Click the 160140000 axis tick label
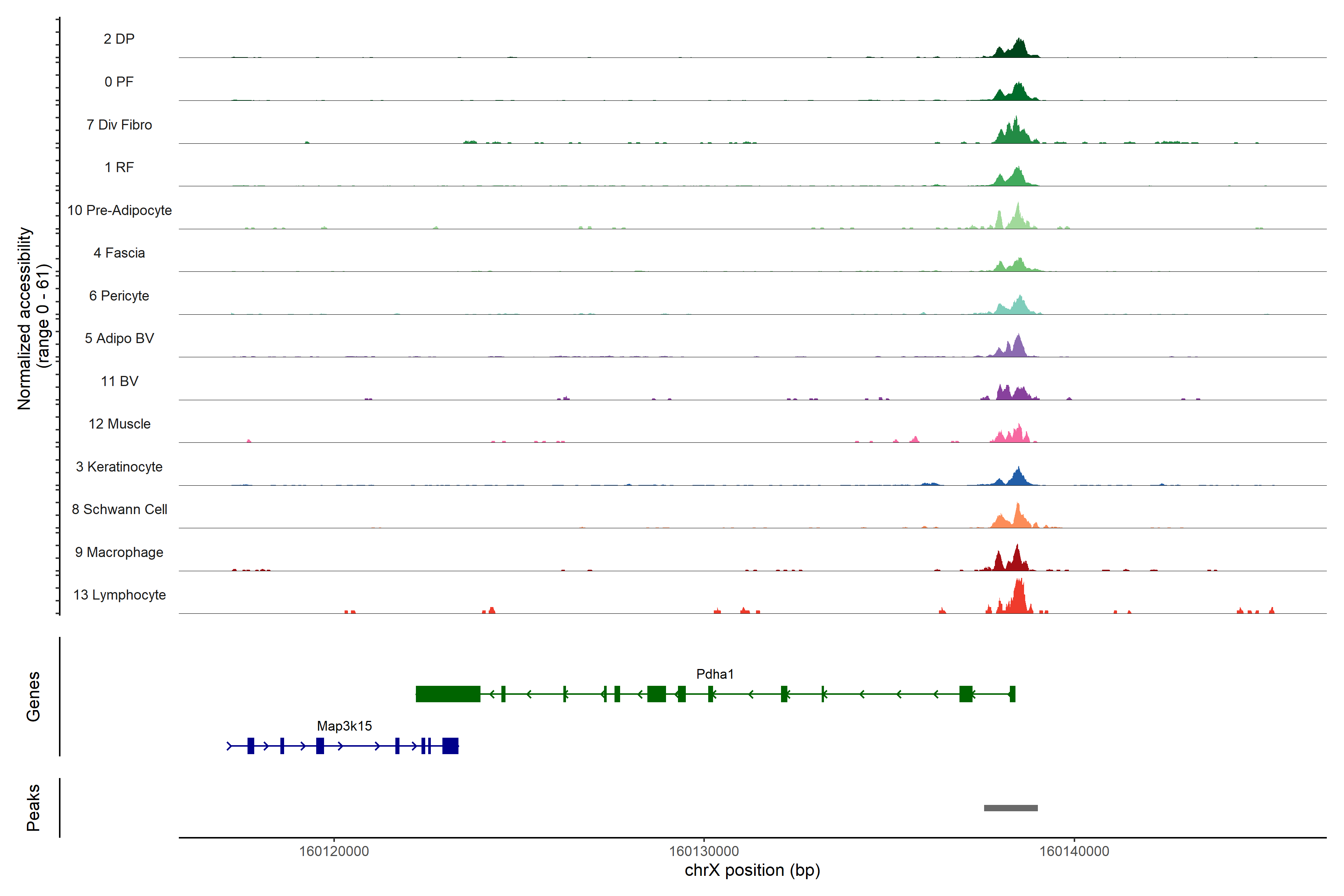 (x=1074, y=851)
